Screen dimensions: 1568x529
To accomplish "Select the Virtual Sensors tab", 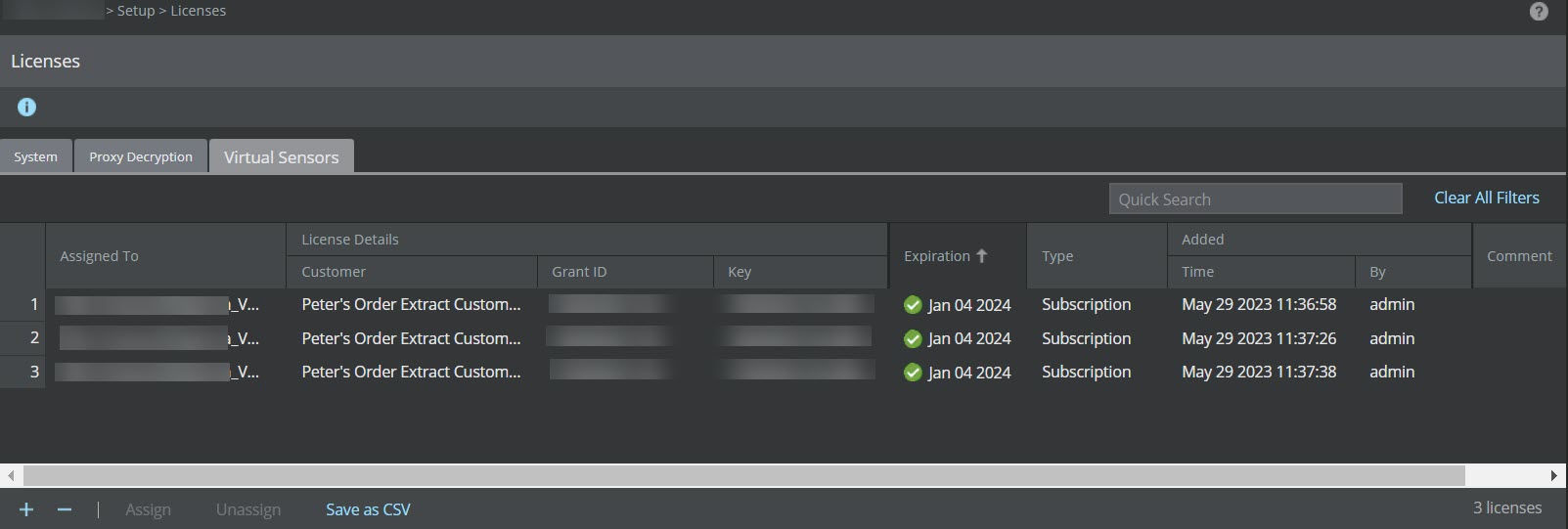I will (282, 156).
